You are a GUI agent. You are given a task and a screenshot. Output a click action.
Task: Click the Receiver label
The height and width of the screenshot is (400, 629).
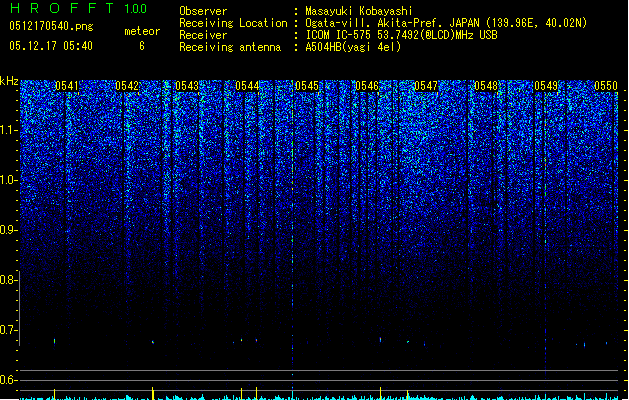point(203,35)
